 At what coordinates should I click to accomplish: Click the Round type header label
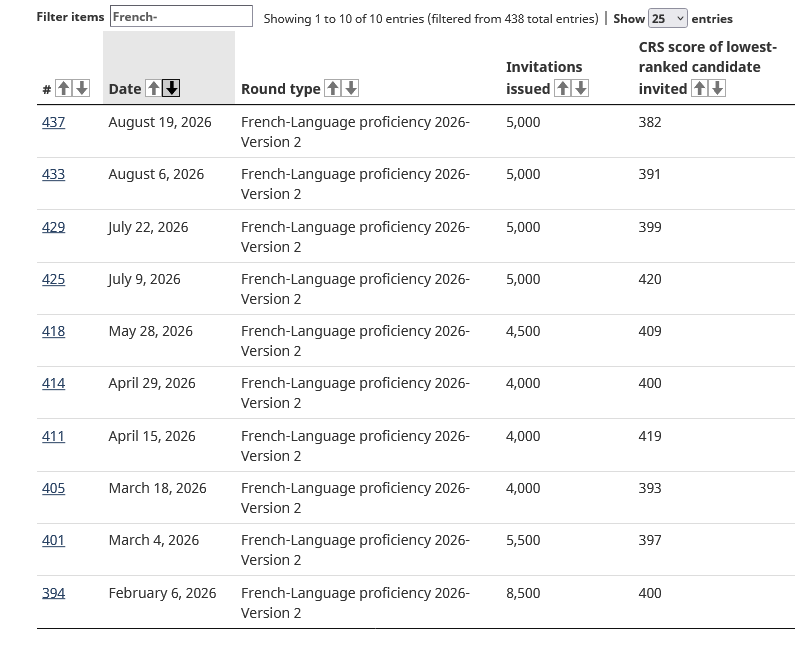point(281,89)
